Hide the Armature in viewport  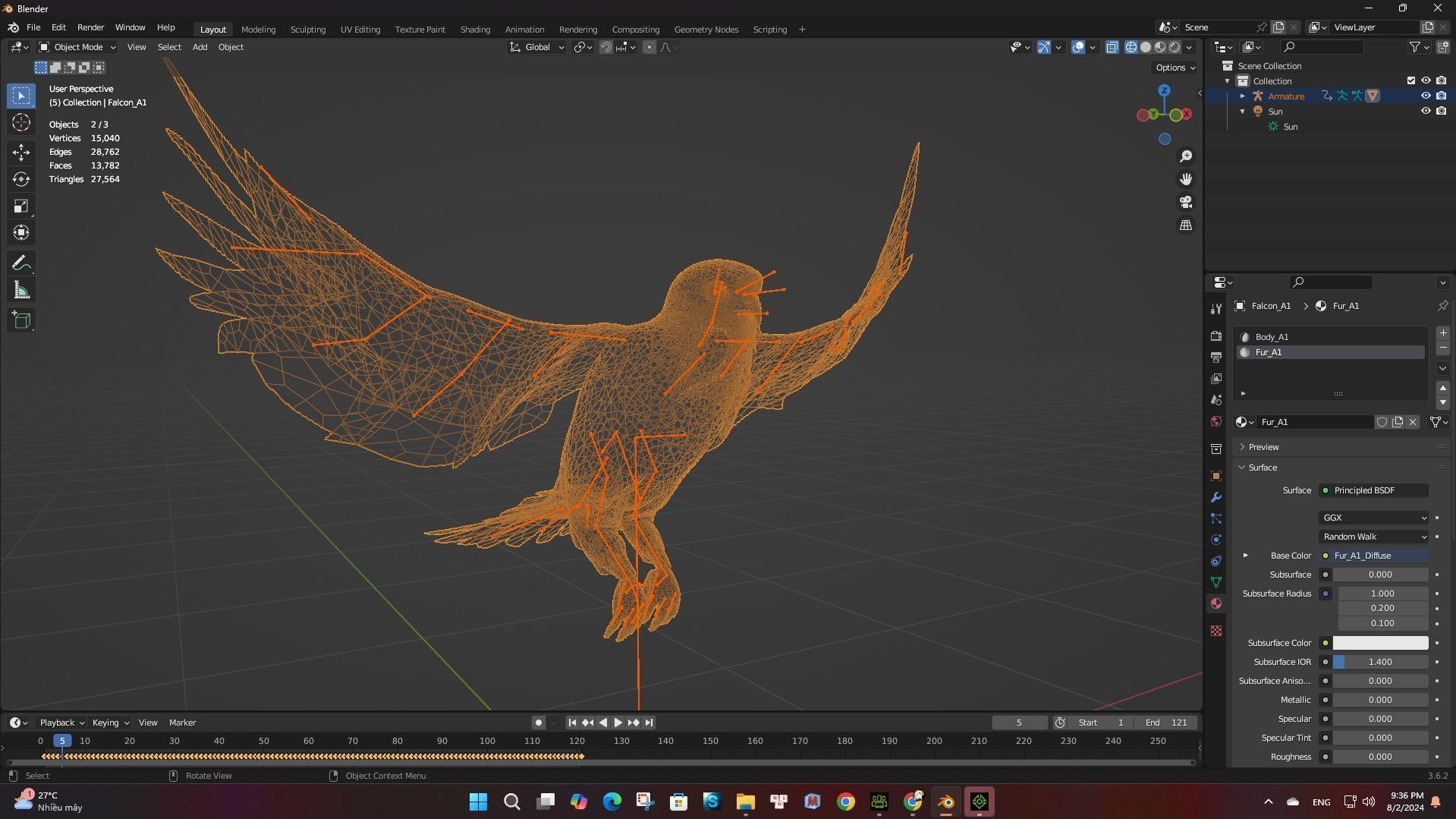click(1426, 96)
